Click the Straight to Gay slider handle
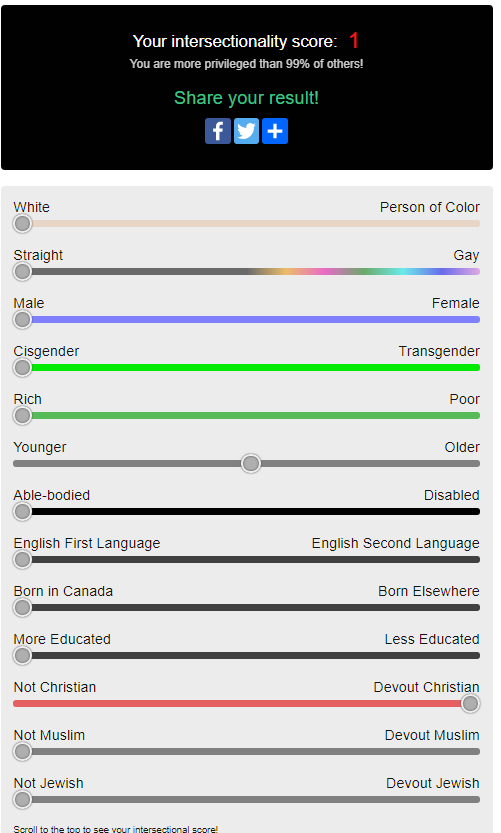The image size is (501, 833). click(x=22, y=271)
